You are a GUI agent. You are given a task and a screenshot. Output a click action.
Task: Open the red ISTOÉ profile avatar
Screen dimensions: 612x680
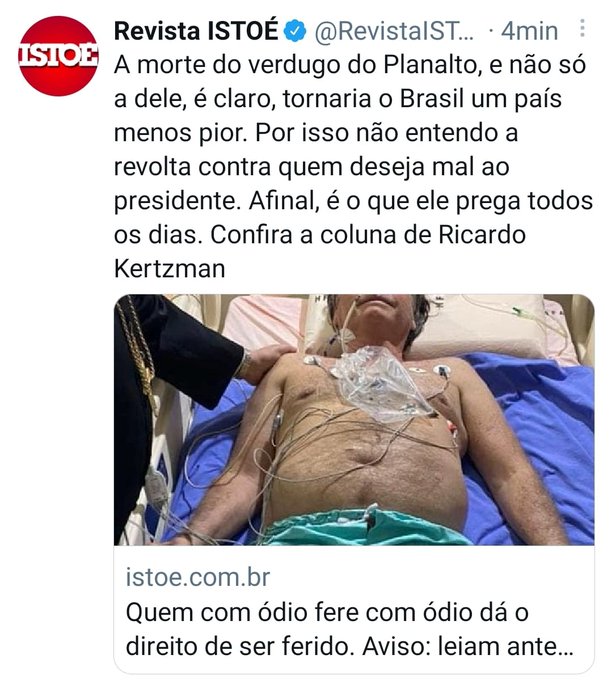coord(58,56)
